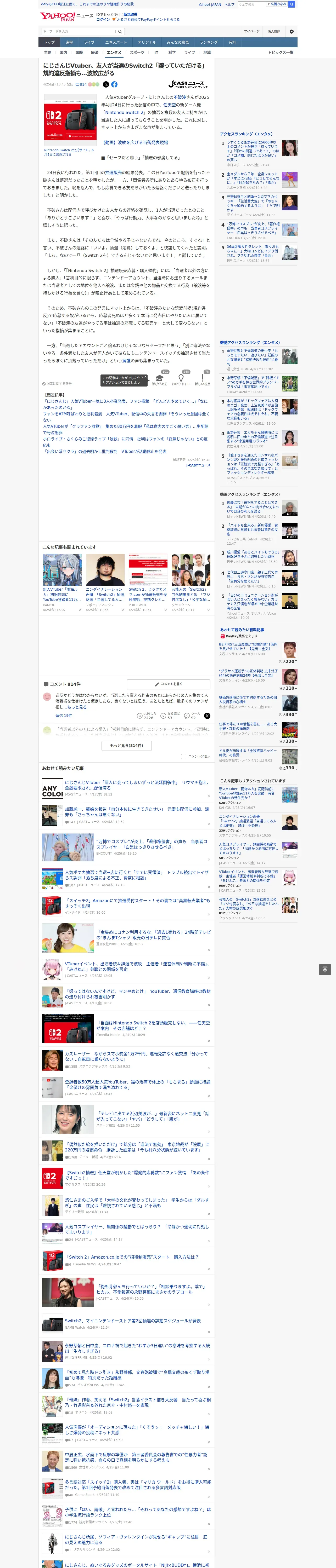
Task: Select the トップ navigation tab
Action: pyautogui.click(x=49, y=43)
